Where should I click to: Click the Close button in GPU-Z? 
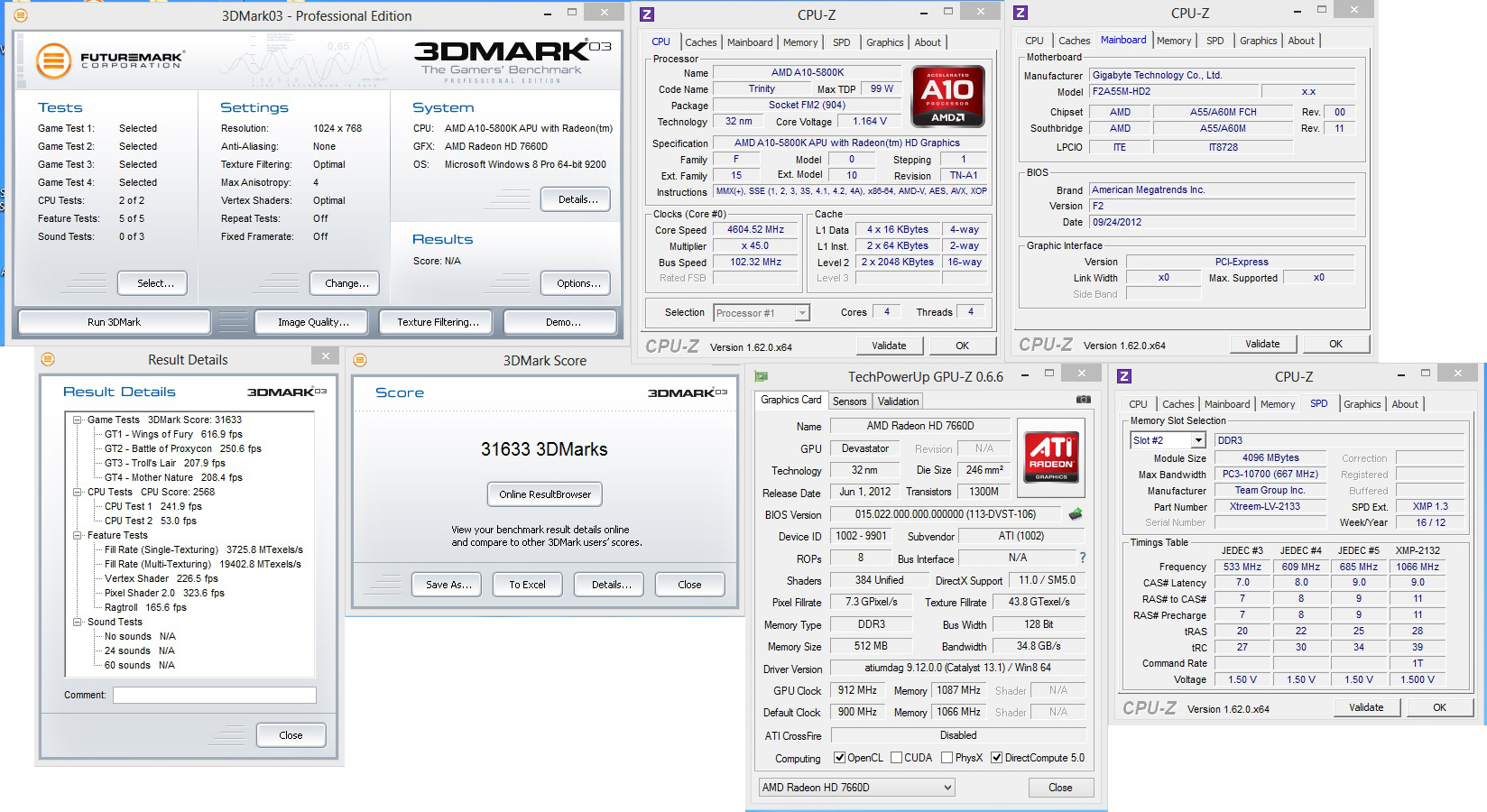pyautogui.click(x=1060, y=788)
